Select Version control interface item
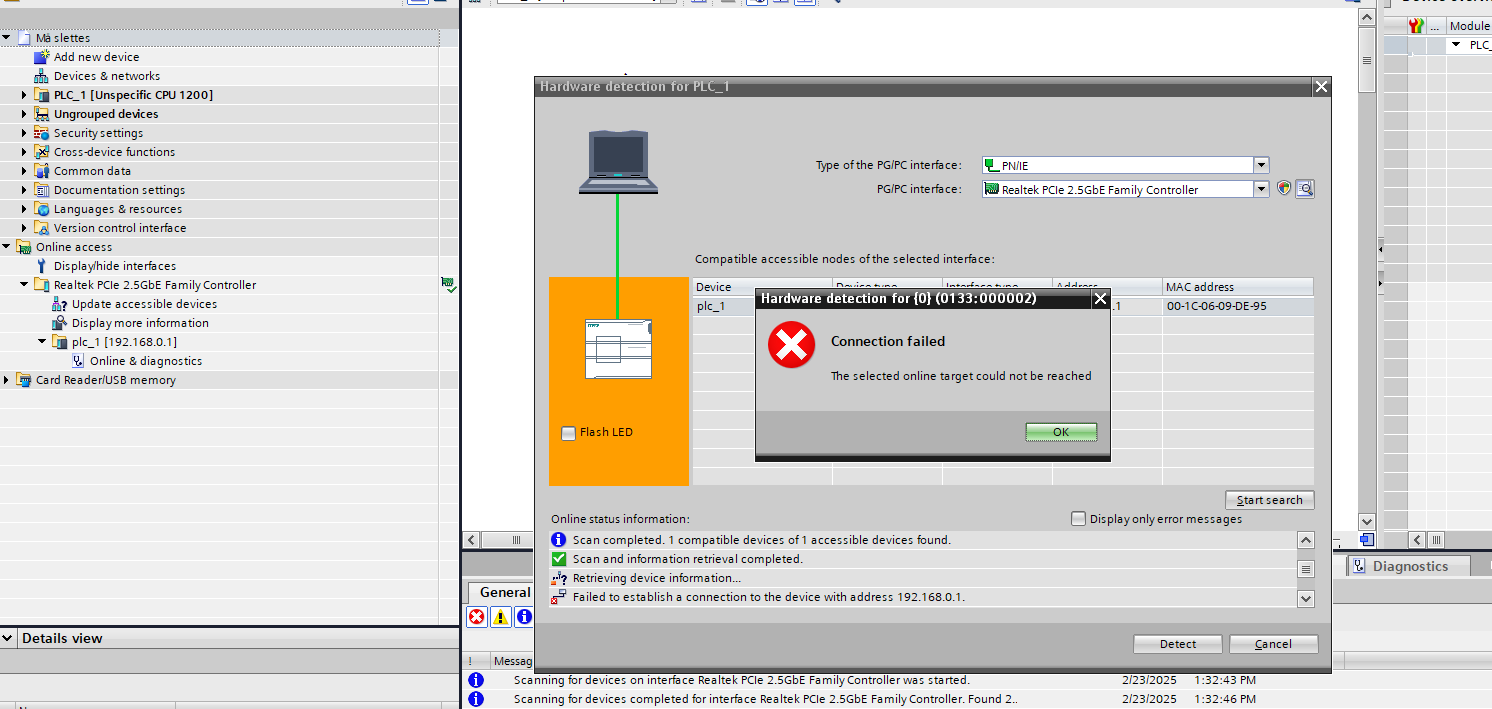Viewport: 1492px width, 709px height. click(x=120, y=228)
